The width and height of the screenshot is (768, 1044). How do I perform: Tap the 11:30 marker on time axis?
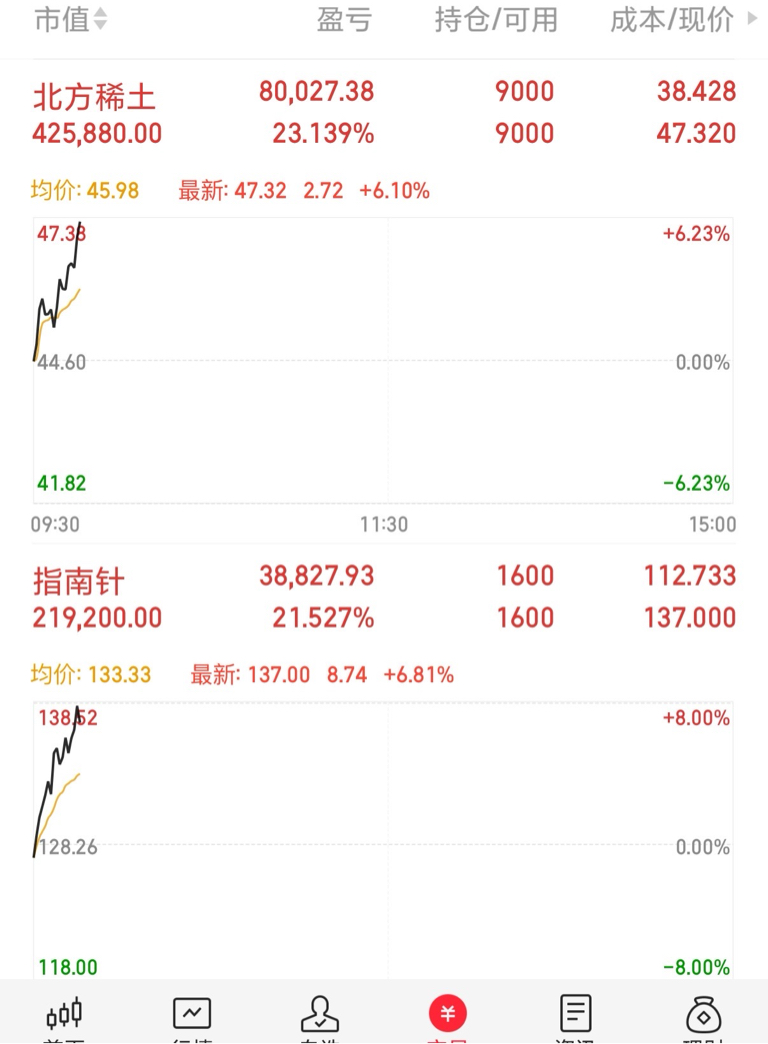pyautogui.click(x=384, y=525)
